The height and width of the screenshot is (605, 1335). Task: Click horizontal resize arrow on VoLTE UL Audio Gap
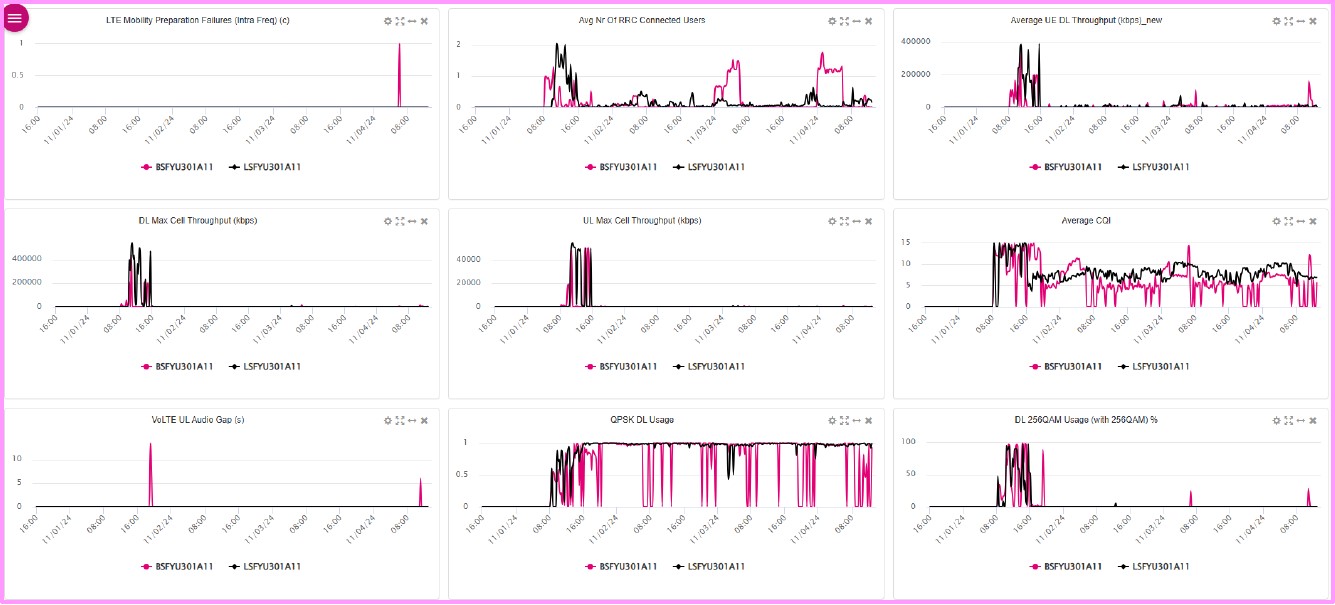coord(411,421)
